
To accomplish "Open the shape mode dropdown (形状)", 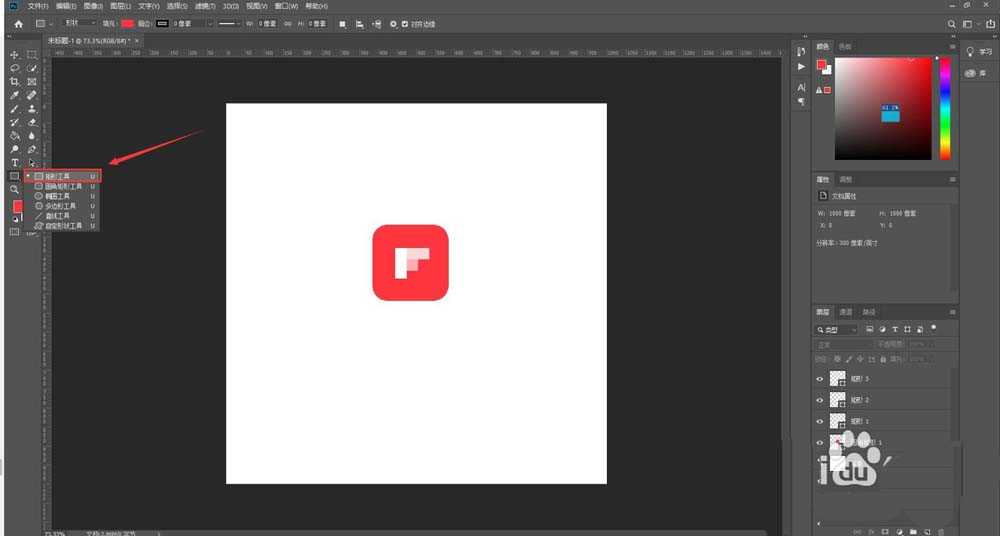I will point(78,23).
